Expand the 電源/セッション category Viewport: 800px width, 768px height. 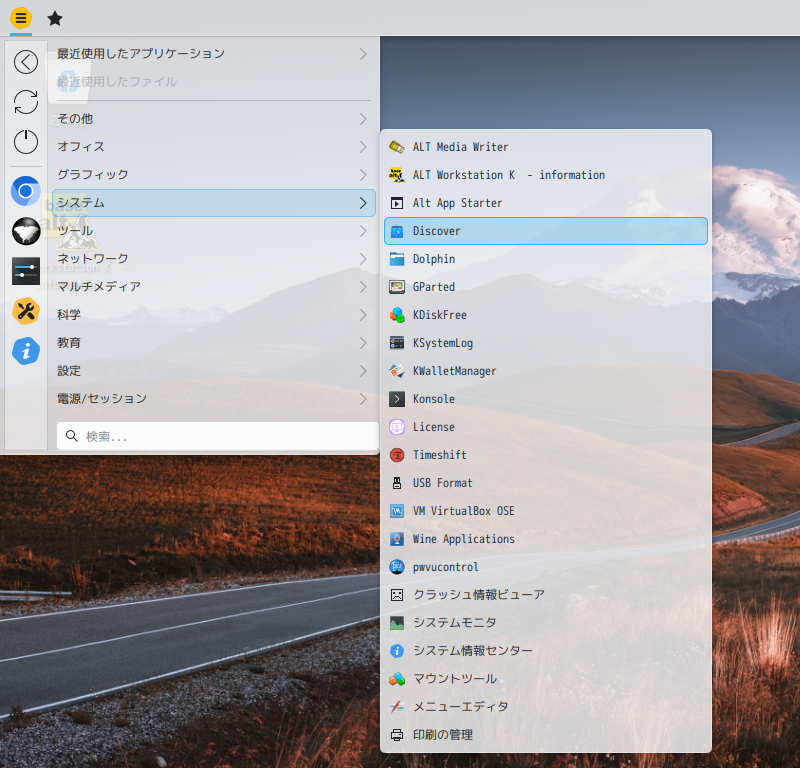(214, 399)
